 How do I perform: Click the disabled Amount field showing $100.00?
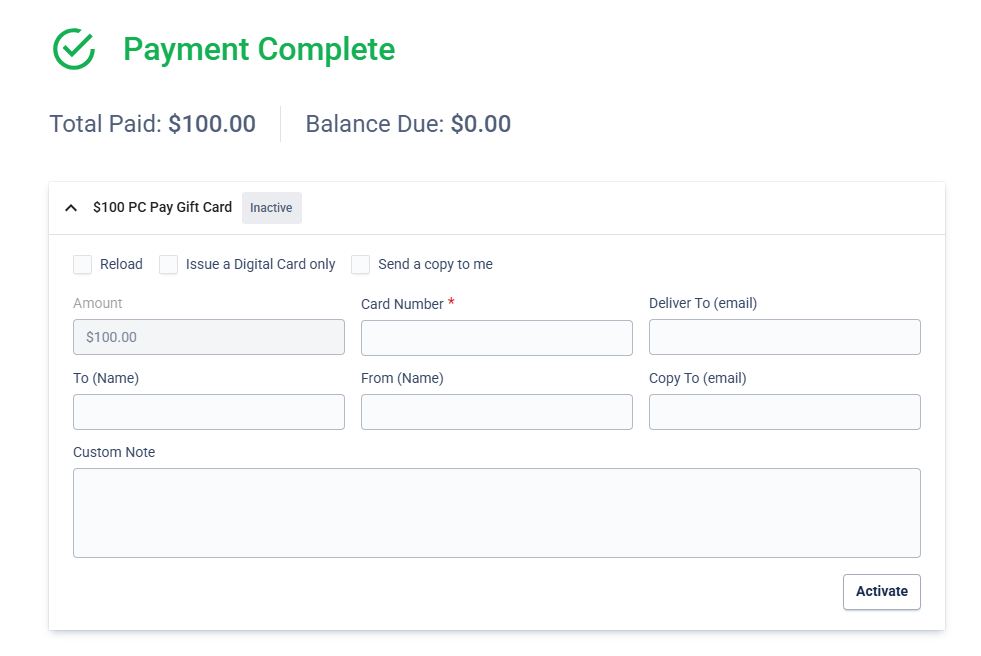pyautogui.click(x=209, y=337)
